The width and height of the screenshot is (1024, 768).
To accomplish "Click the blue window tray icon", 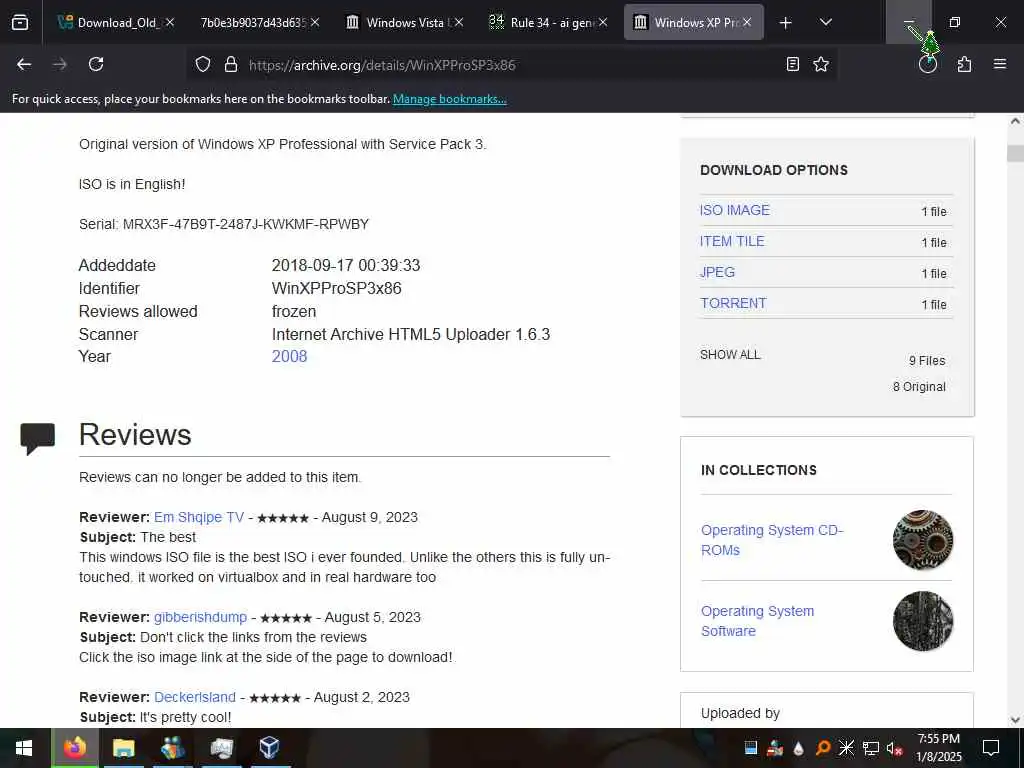I will coord(751,748).
